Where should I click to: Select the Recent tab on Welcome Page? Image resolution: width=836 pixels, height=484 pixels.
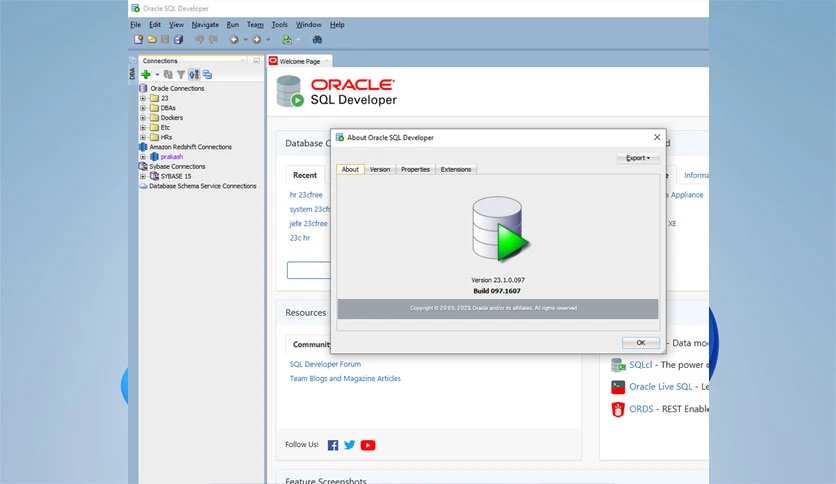click(x=305, y=175)
